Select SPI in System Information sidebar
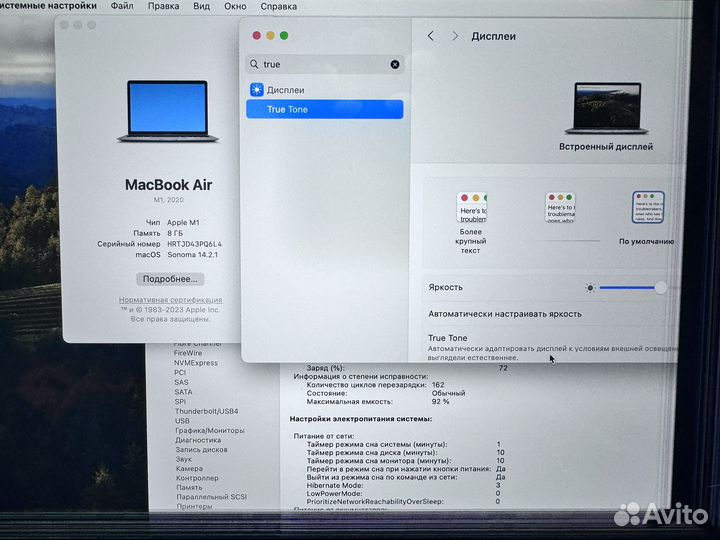The width and height of the screenshot is (720, 540). point(180,401)
